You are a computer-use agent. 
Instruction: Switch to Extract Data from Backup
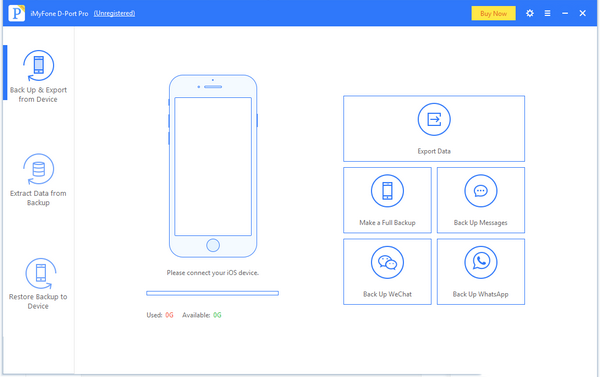pyautogui.click(x=38, y=180)
